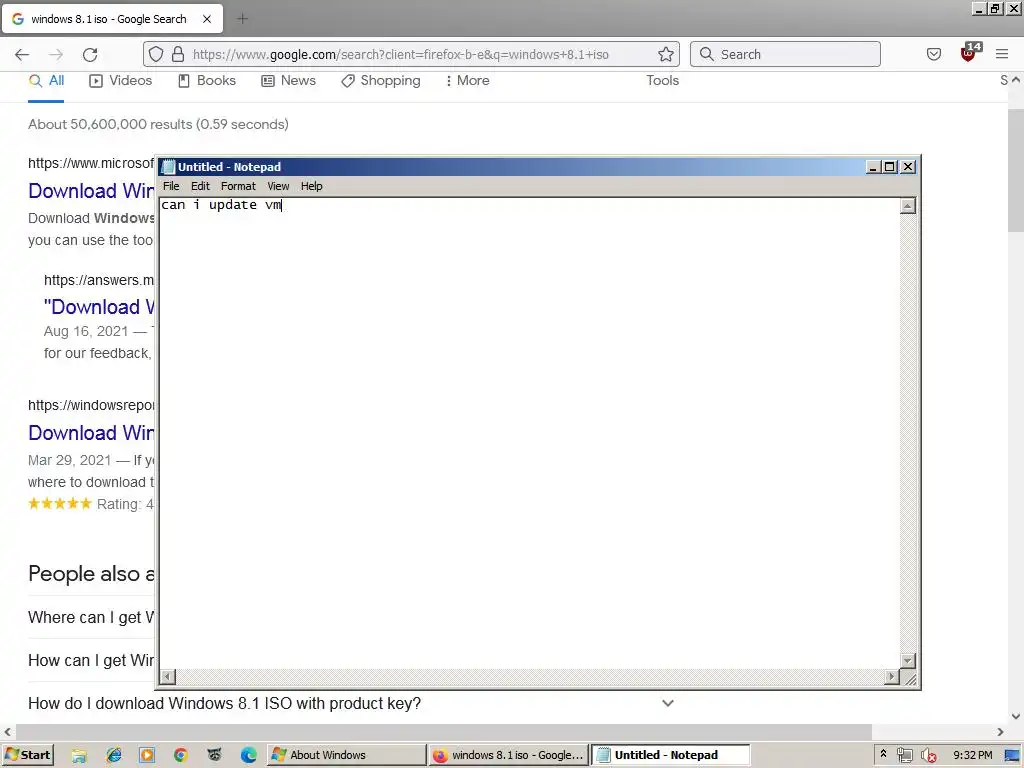Minimize the Notepad window

click(873, 167)
